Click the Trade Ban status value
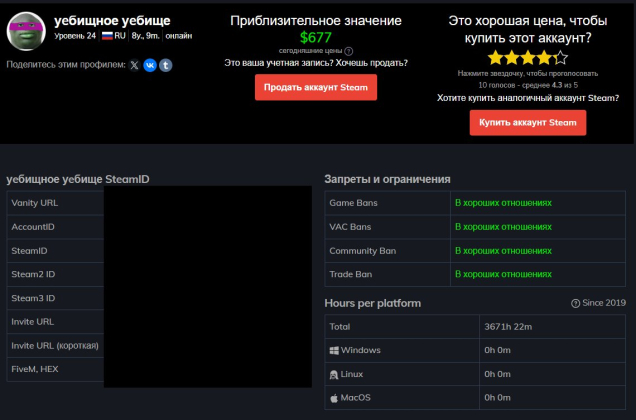 pos(503,274)
